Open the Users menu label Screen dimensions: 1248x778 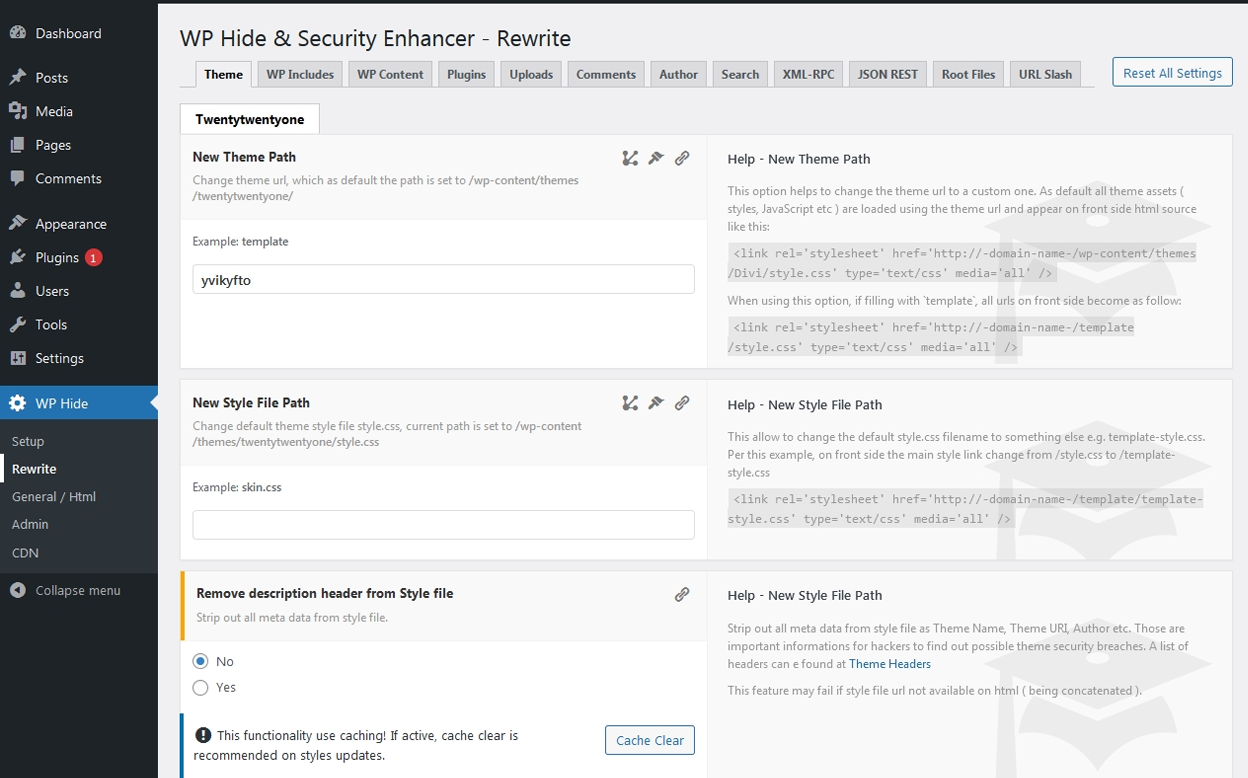[52, 291]
